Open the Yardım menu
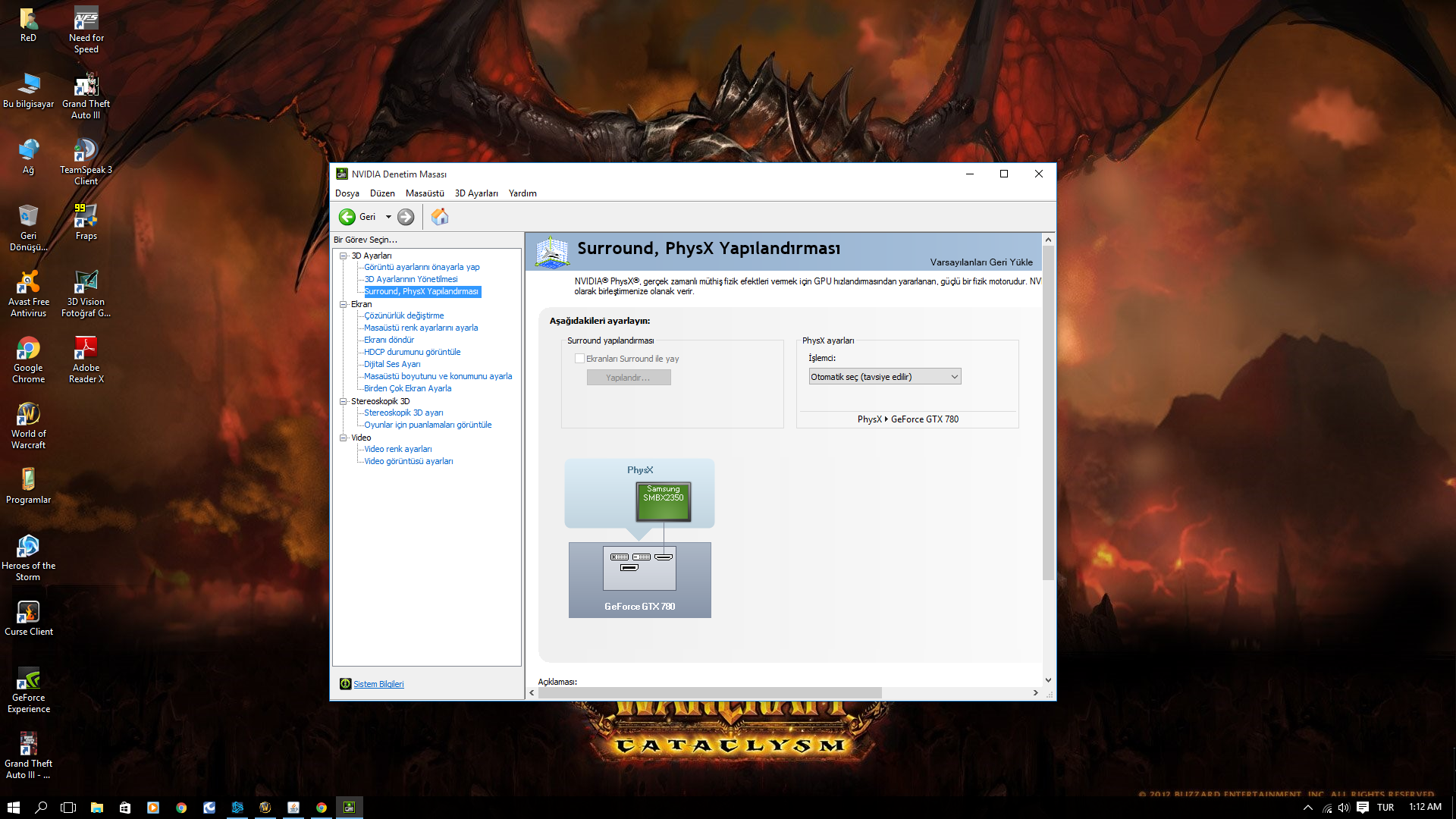The width and height of the screenshot is (1456, 819). 522,193
